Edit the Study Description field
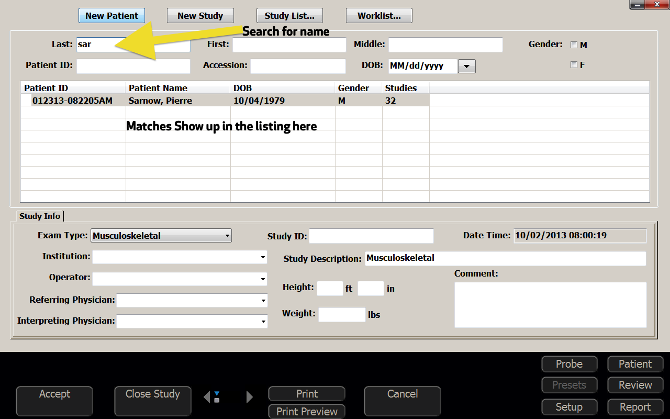The height and width of the screenshot is (419, 670). pyautogui.click(x=505, y=258)
